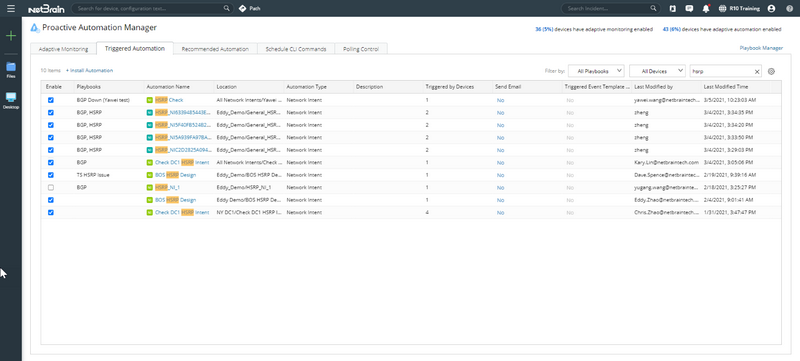Open the R10 Training domain selector

pyautogui.click(x=739, y=8)
